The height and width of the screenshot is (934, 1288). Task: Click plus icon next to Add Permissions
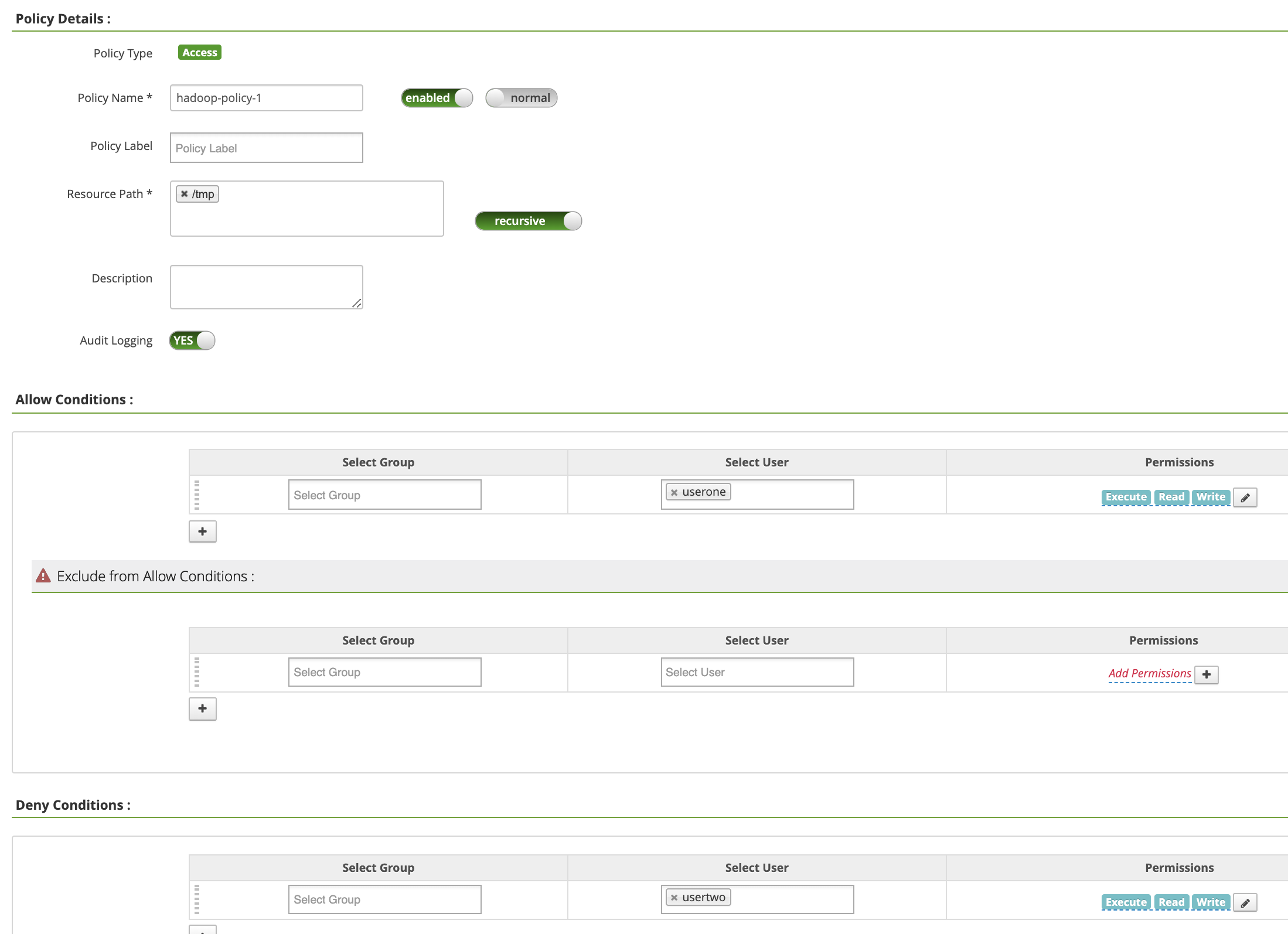[1206, 674]
